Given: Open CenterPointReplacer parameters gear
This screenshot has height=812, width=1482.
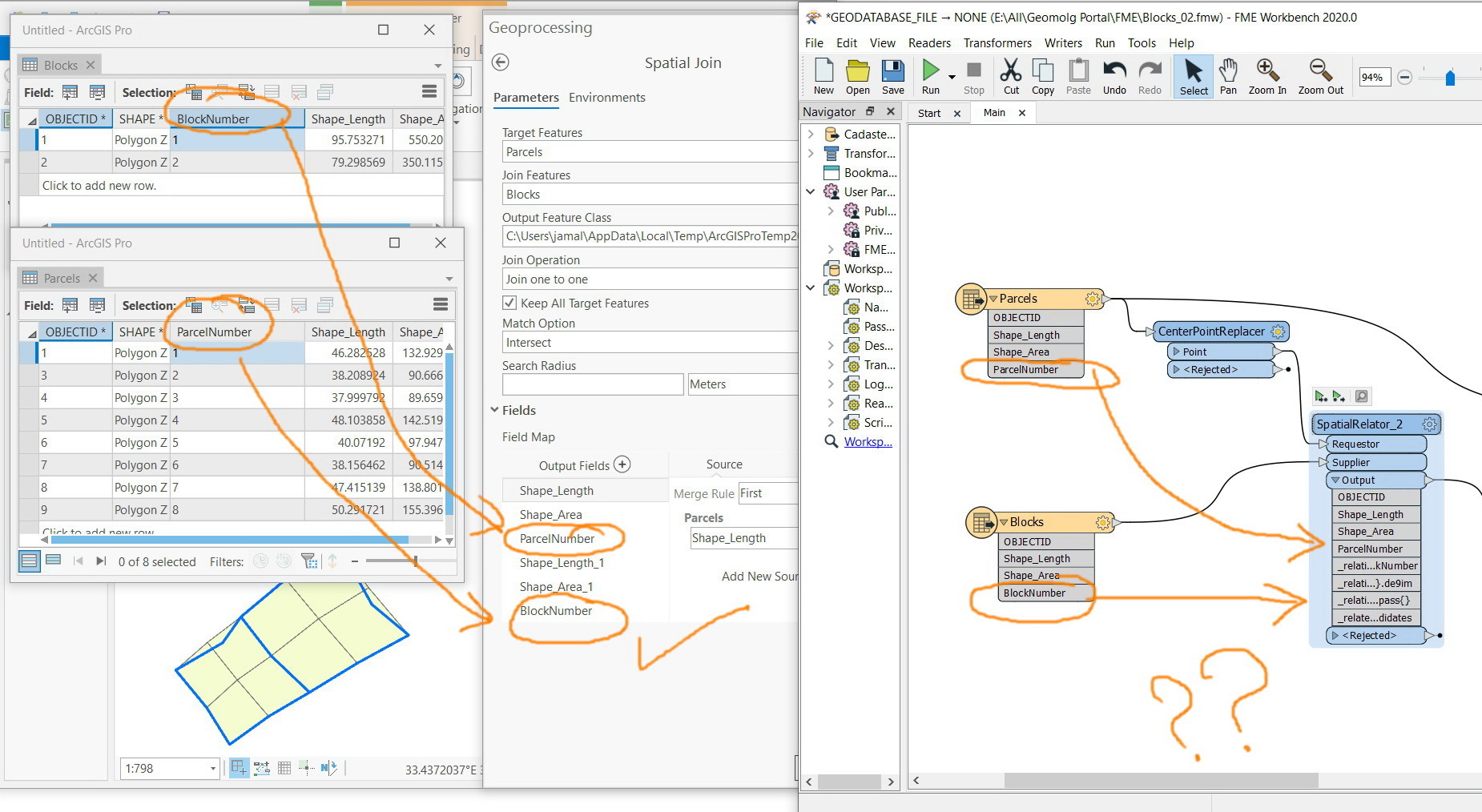Looking at the screenshot, I should (1278, 332).
